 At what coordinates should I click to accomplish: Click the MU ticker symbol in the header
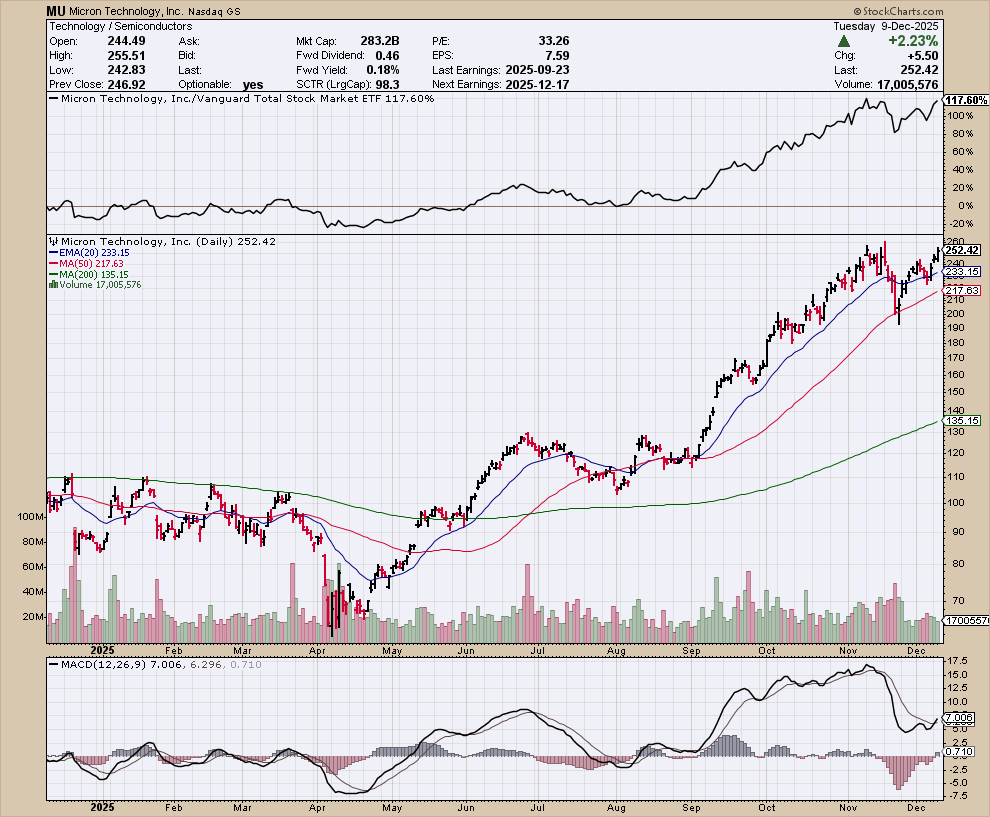pos(56,11)
